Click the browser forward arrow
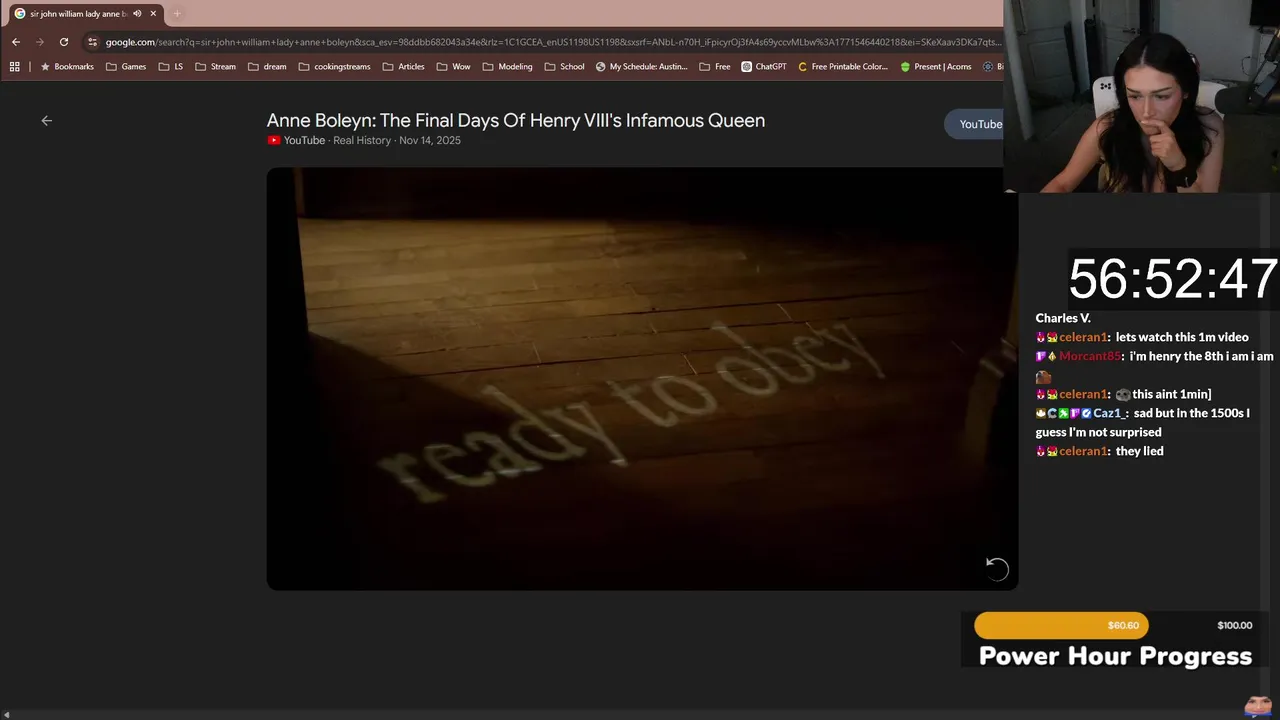 tap(39, 42)
